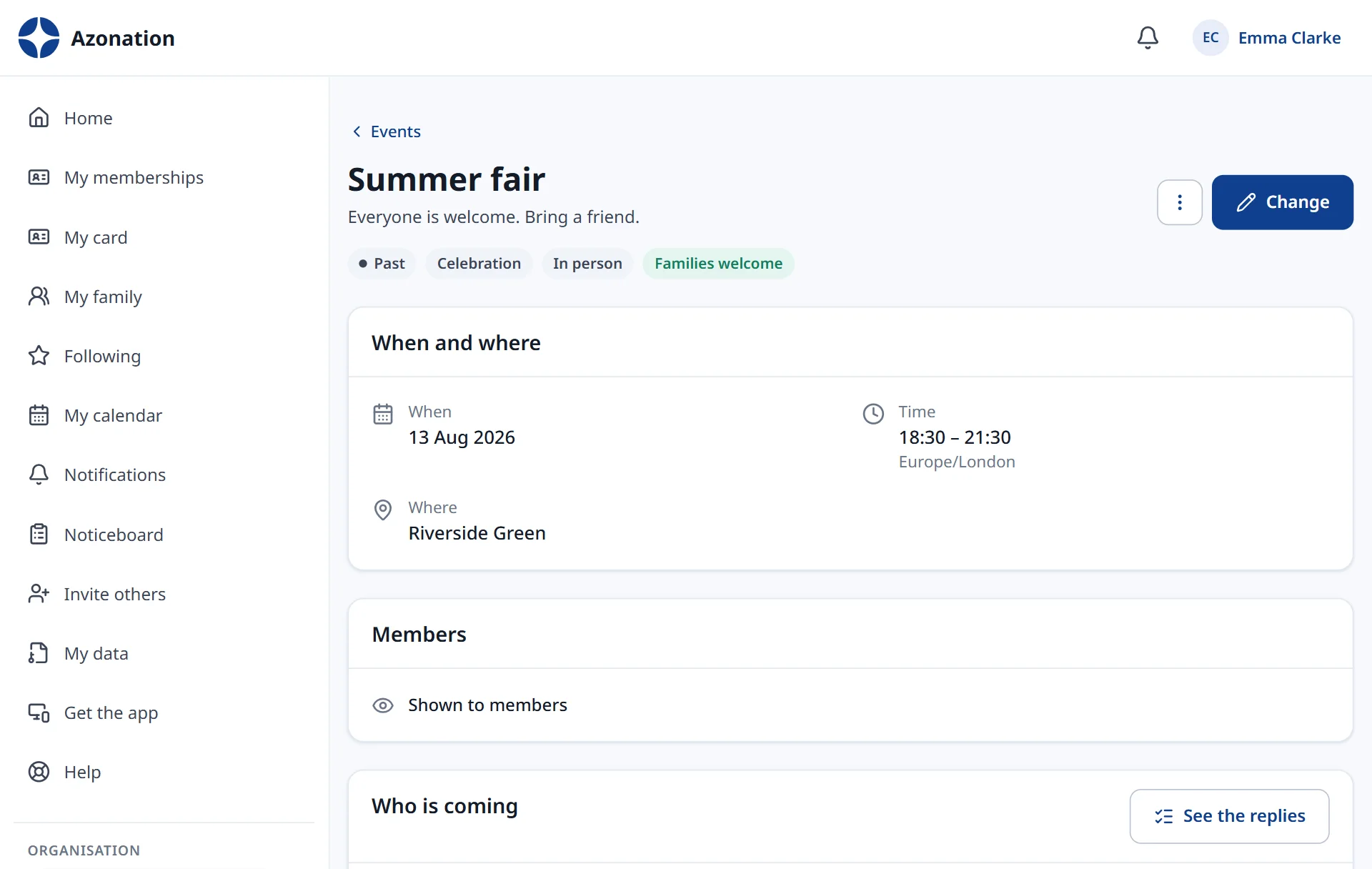Click the Who is coming heading

click(444, 806)
